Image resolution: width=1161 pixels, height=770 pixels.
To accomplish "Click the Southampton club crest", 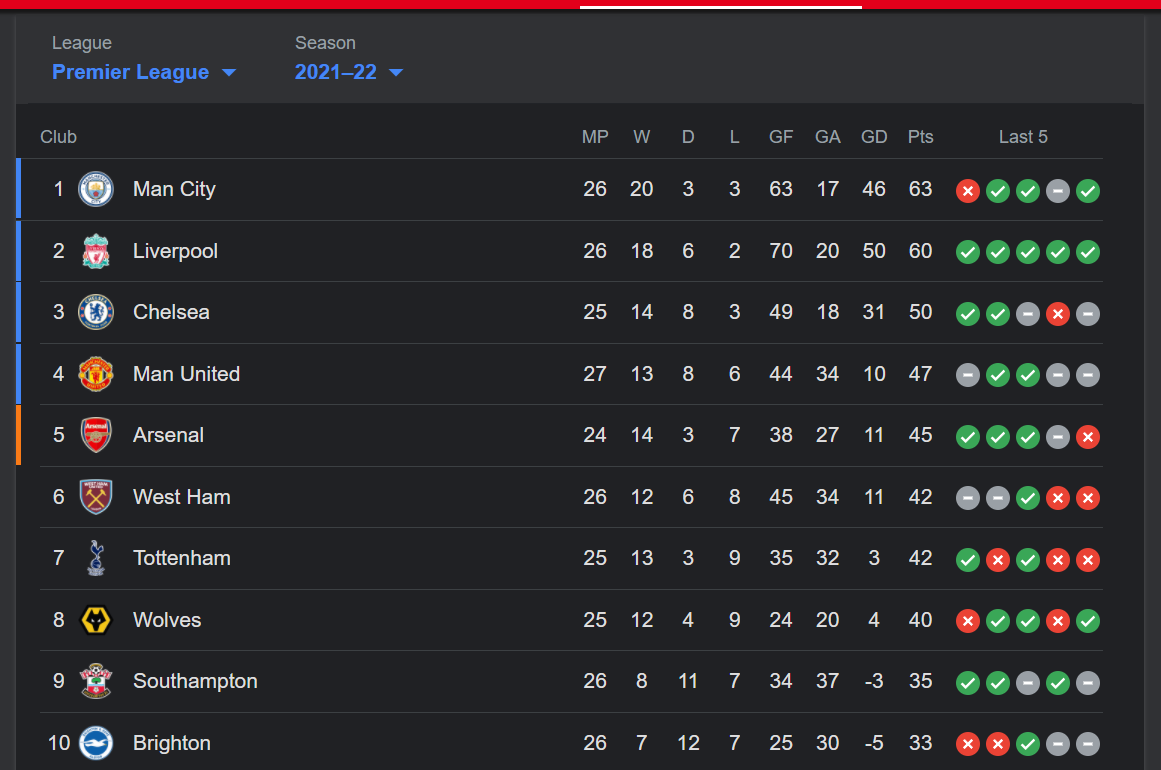I will tap(96, 681).
